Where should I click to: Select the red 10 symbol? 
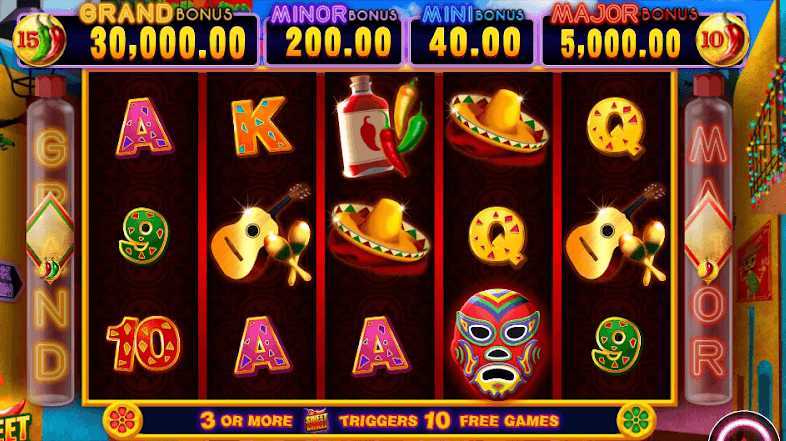144,344
